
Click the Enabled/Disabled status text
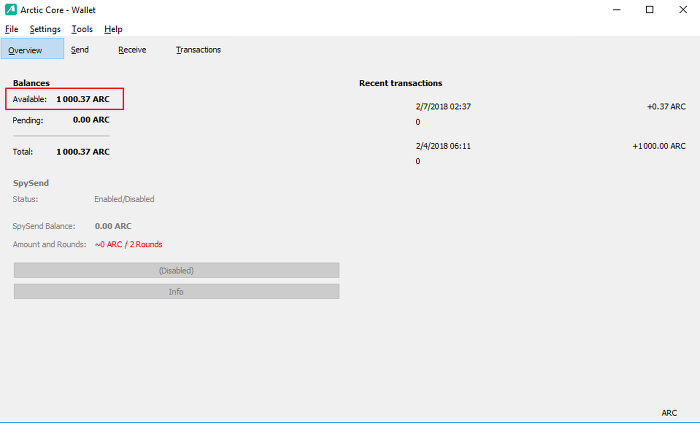click(124, 199)
